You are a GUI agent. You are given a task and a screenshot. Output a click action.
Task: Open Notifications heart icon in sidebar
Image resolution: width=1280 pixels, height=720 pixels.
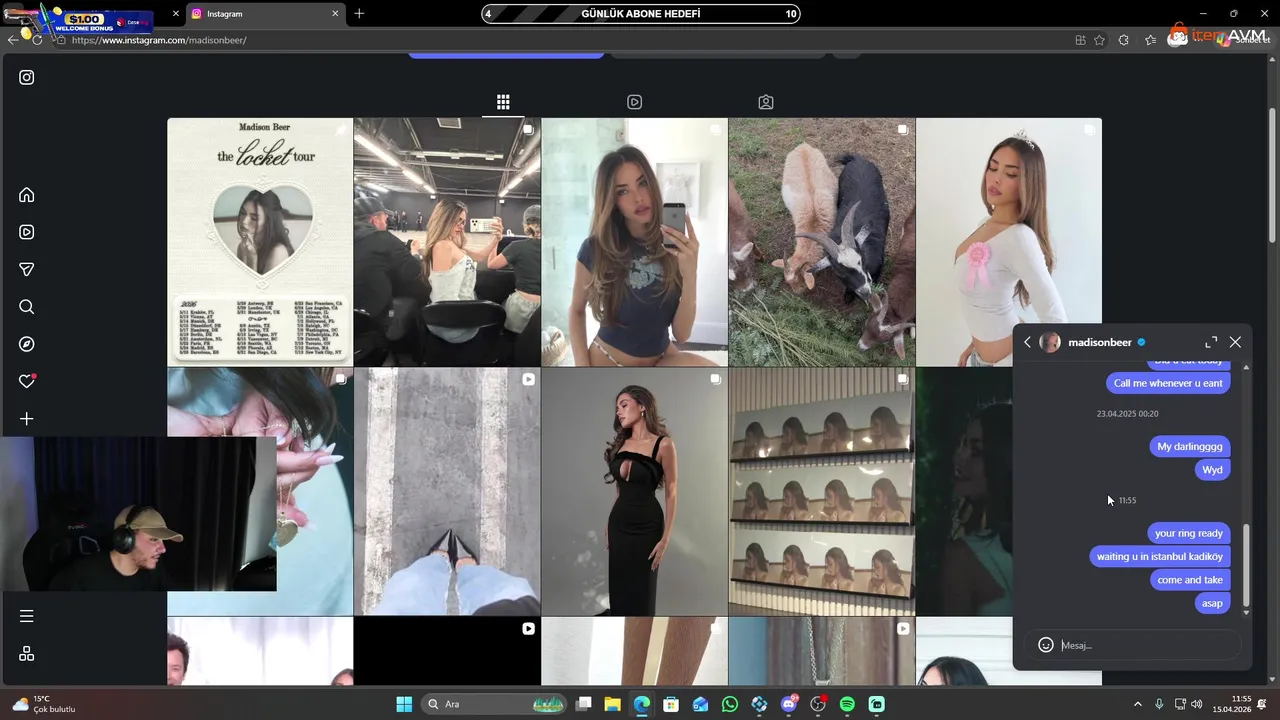(x=27, y=381)
